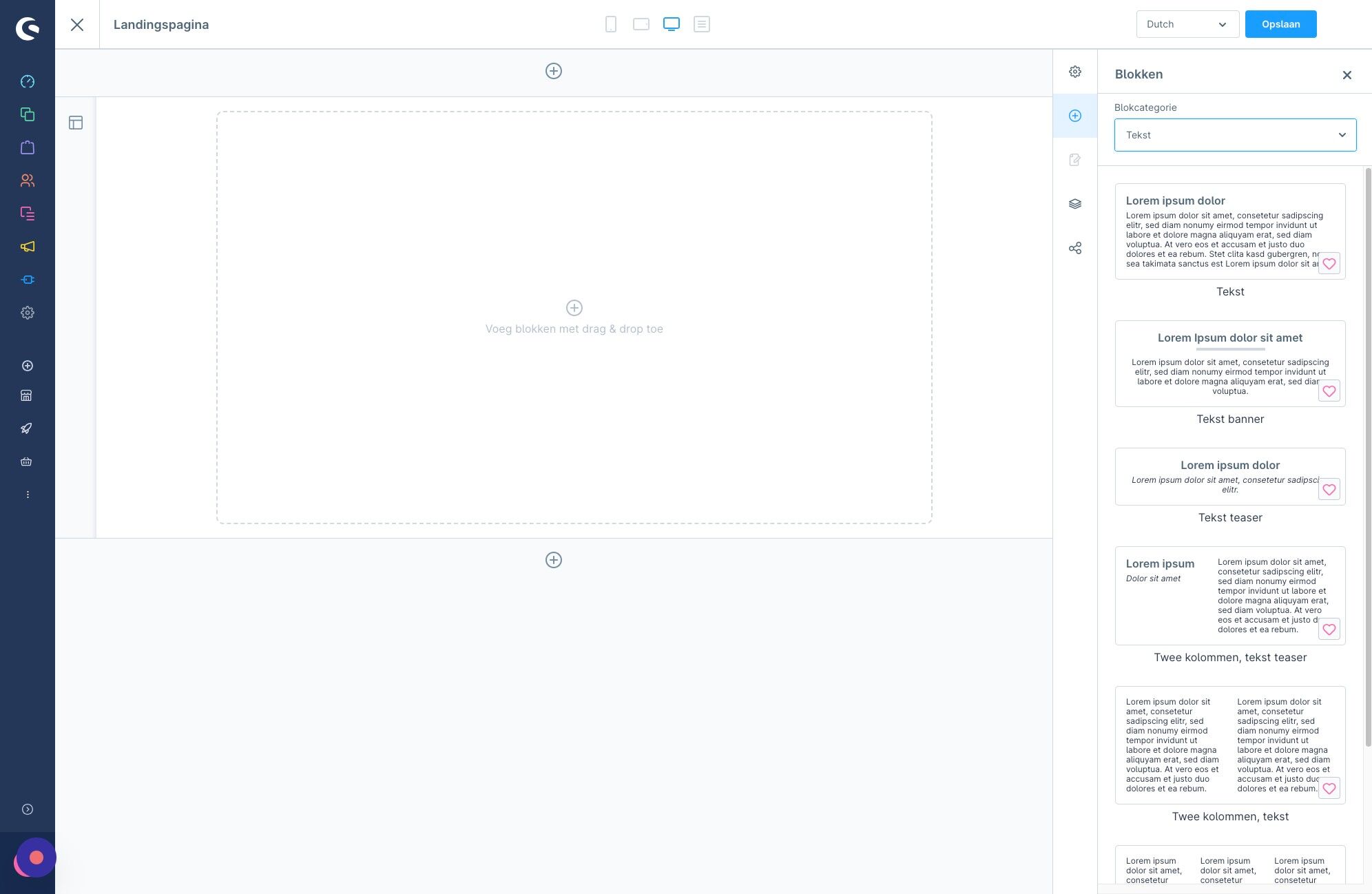Click the Shopware logo
1372x894 pixels.
click(x=28, y=28)
